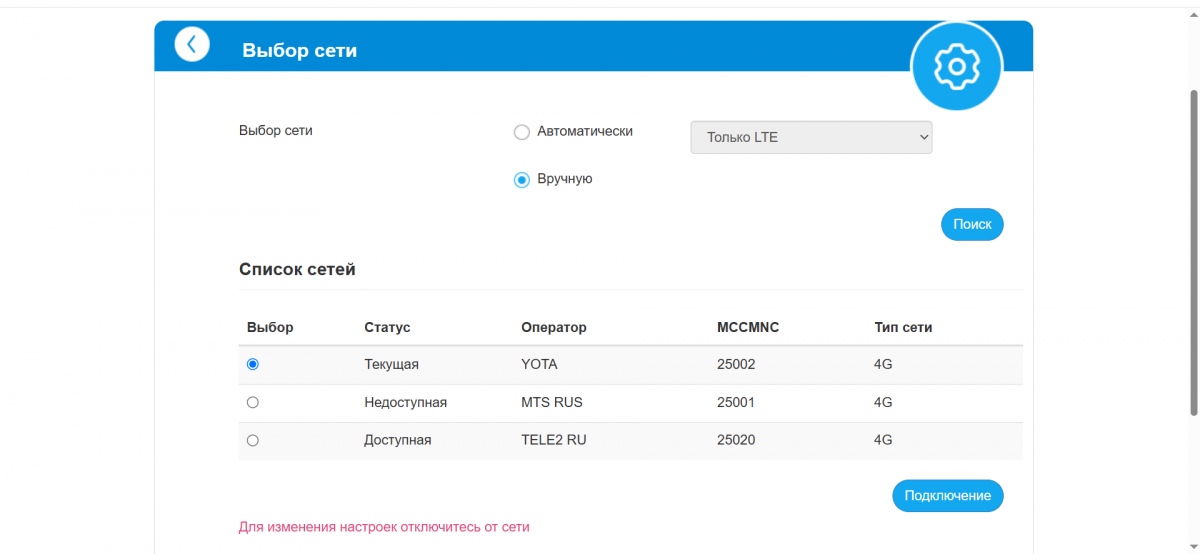Click the Выбор сети page title

tap(299, 50)
